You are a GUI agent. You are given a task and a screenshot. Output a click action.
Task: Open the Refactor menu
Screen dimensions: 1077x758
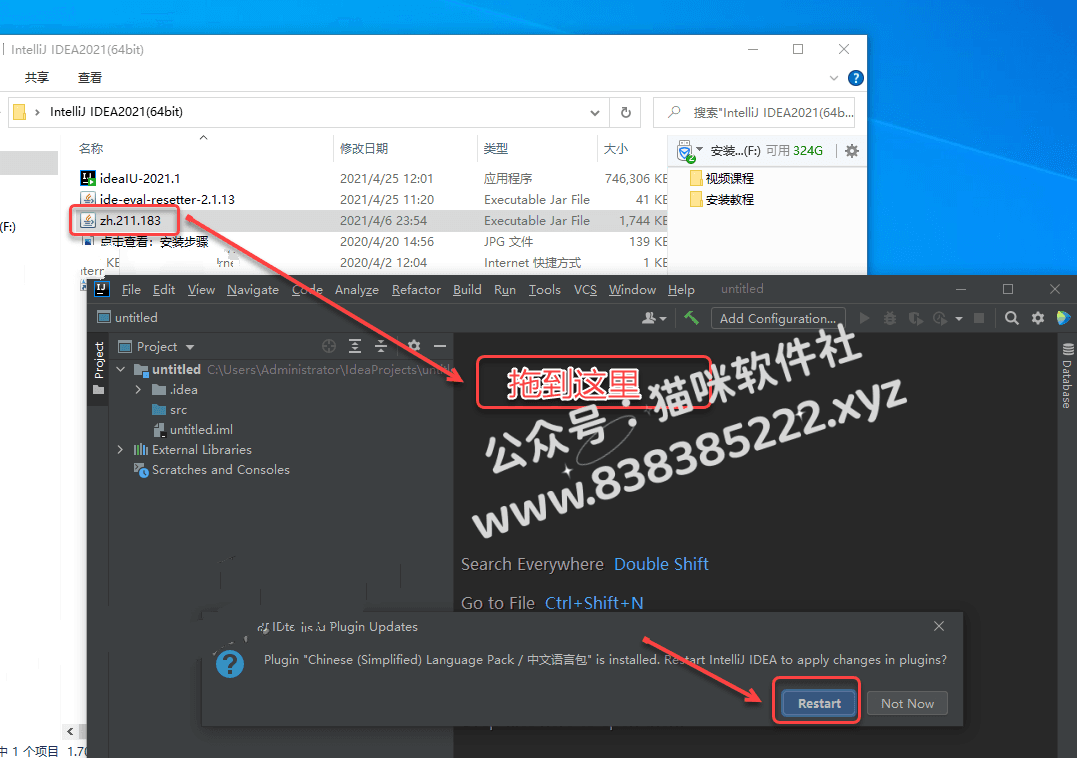tap(416, 290)
